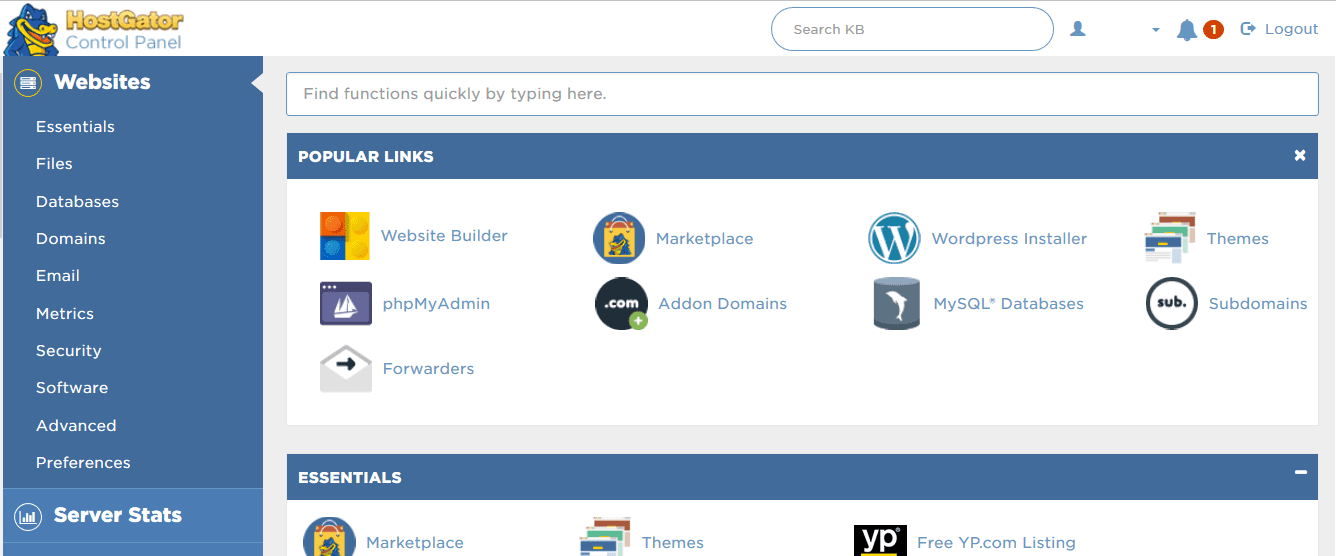Click the Forwarders envelope icon
The height and width of the screenshot is (556, 1336).
click(x=346, y=368)
